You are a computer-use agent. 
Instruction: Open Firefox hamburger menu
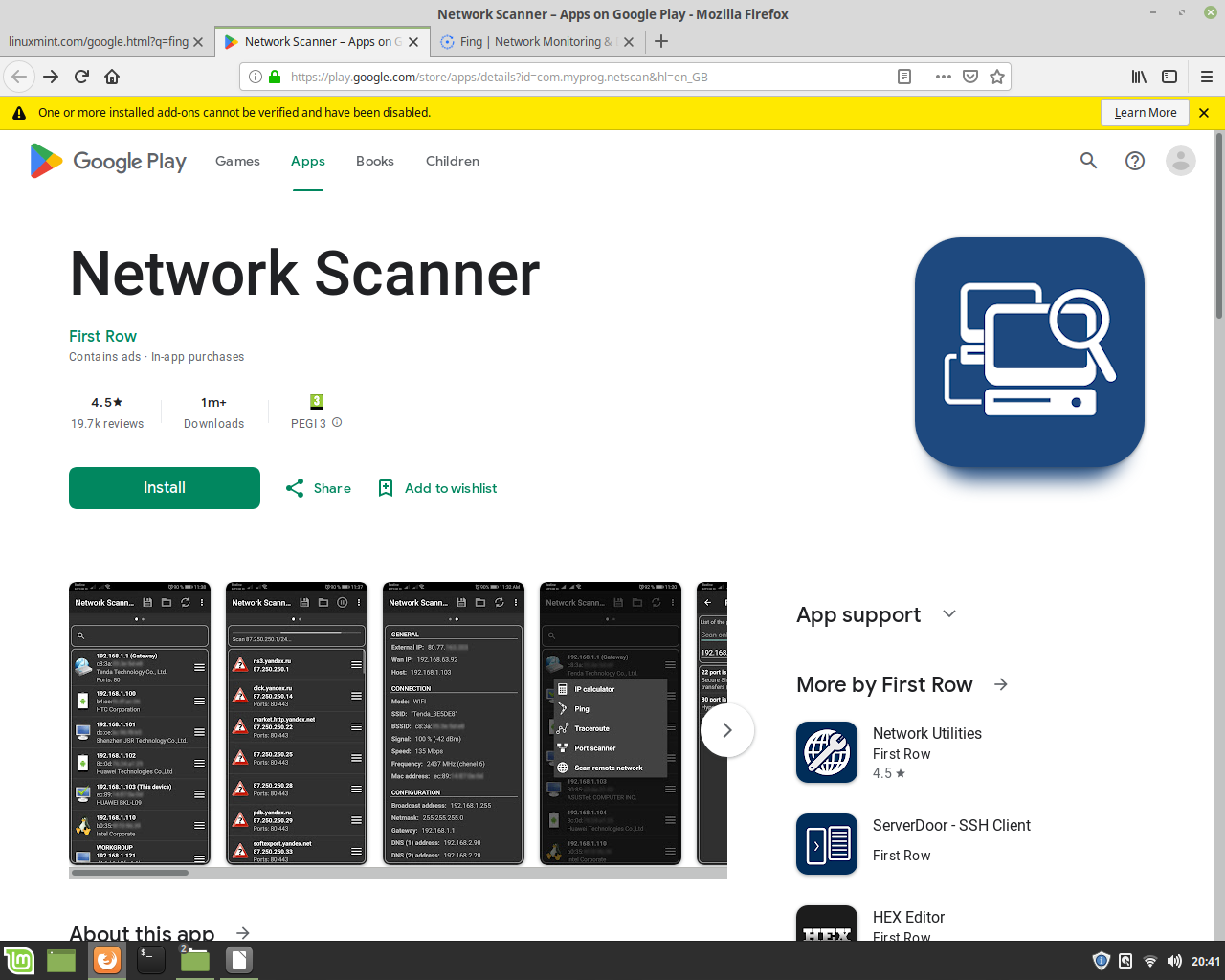tap(1206, 77)
